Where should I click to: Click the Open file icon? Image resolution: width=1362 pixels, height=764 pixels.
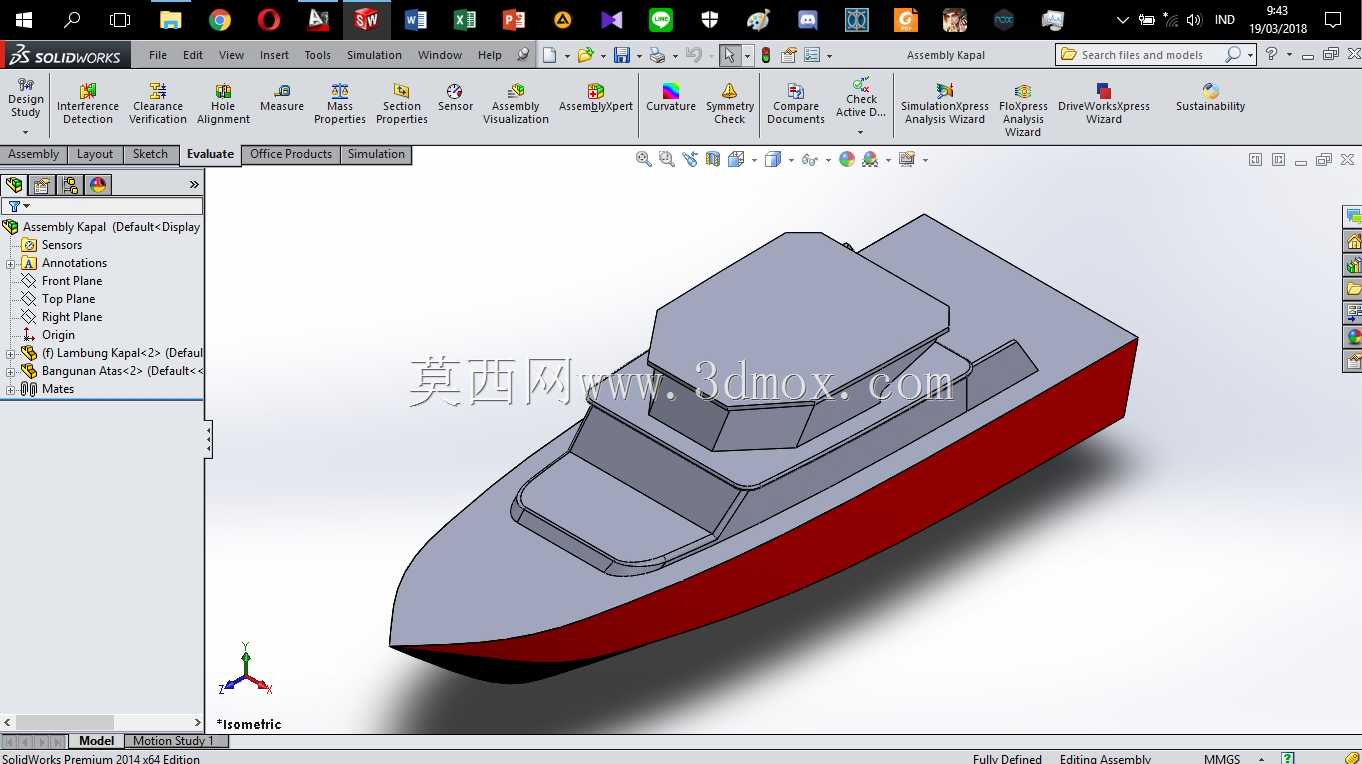point(585,55)
